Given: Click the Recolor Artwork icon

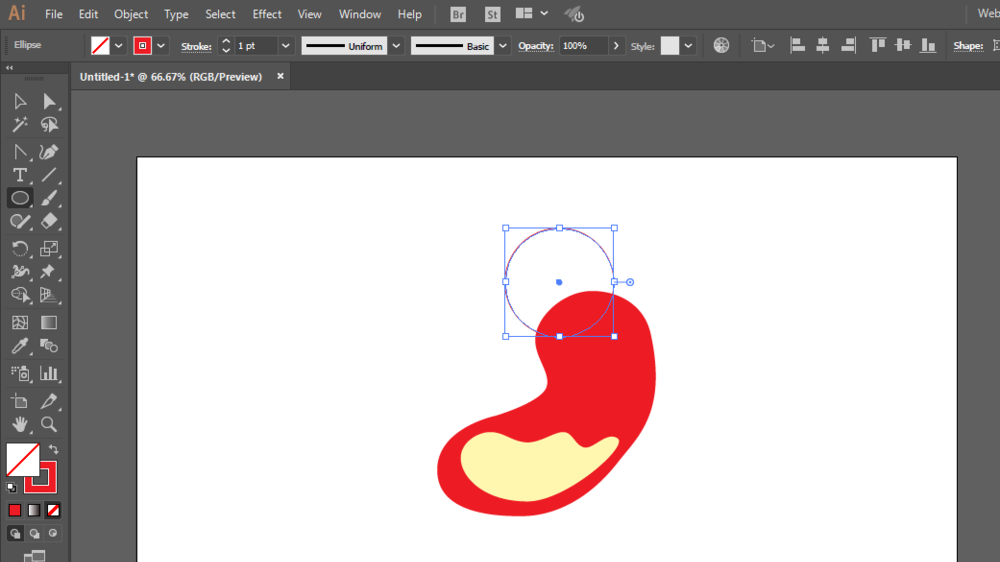Looking at the screenshot, I should click(x=721, y=45).
